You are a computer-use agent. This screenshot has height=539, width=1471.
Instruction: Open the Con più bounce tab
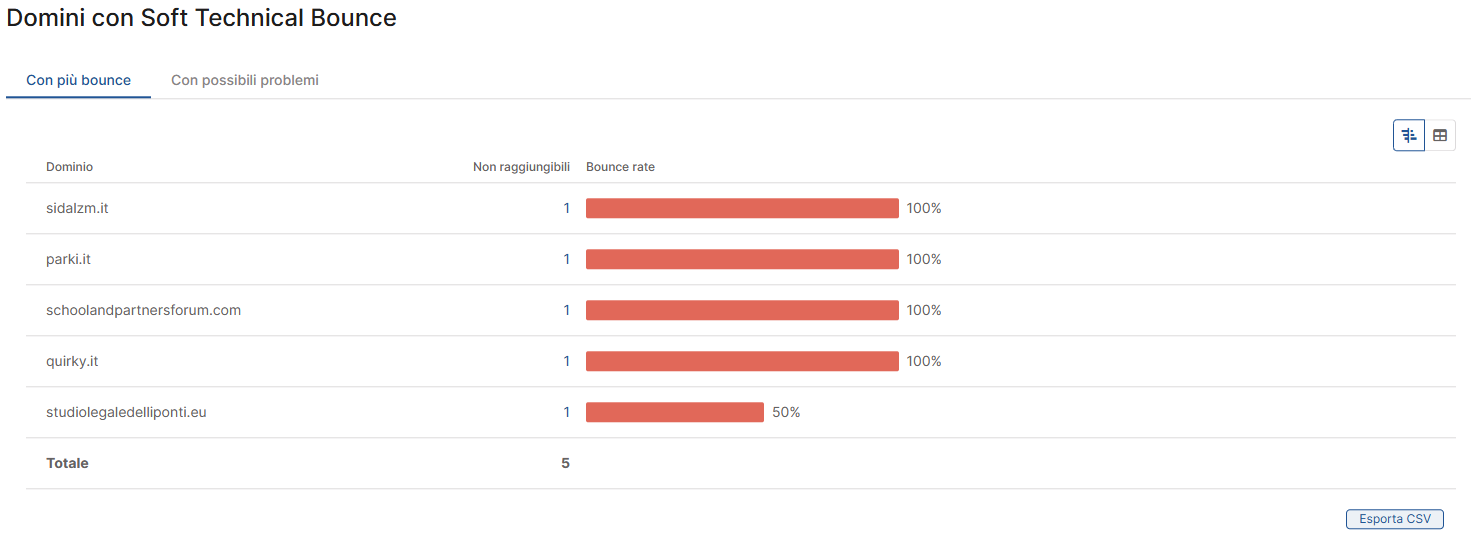pyautogui.click(x=78, y=80)
